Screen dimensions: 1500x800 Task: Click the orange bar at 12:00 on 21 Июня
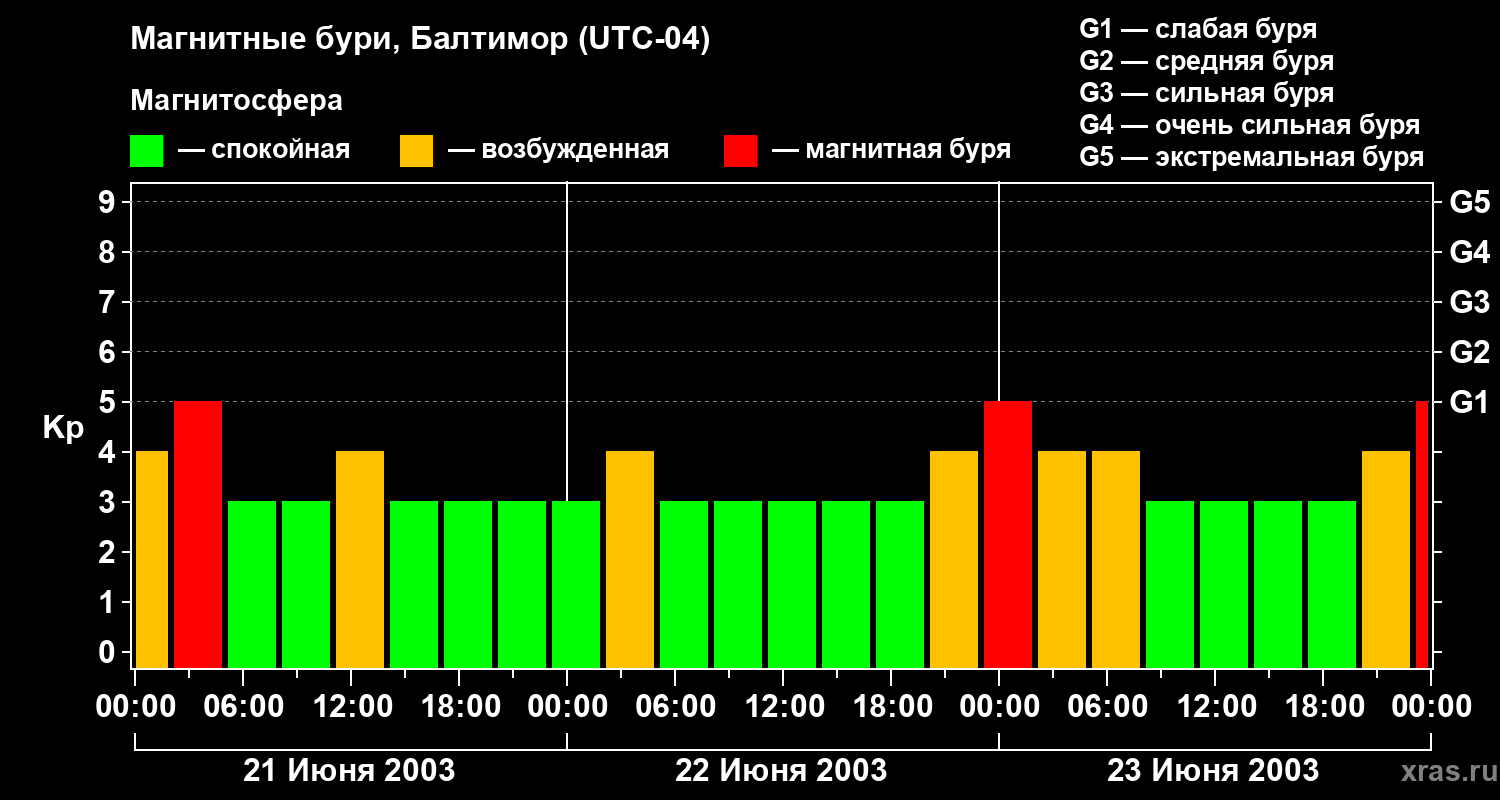click(x=360, y=559)
